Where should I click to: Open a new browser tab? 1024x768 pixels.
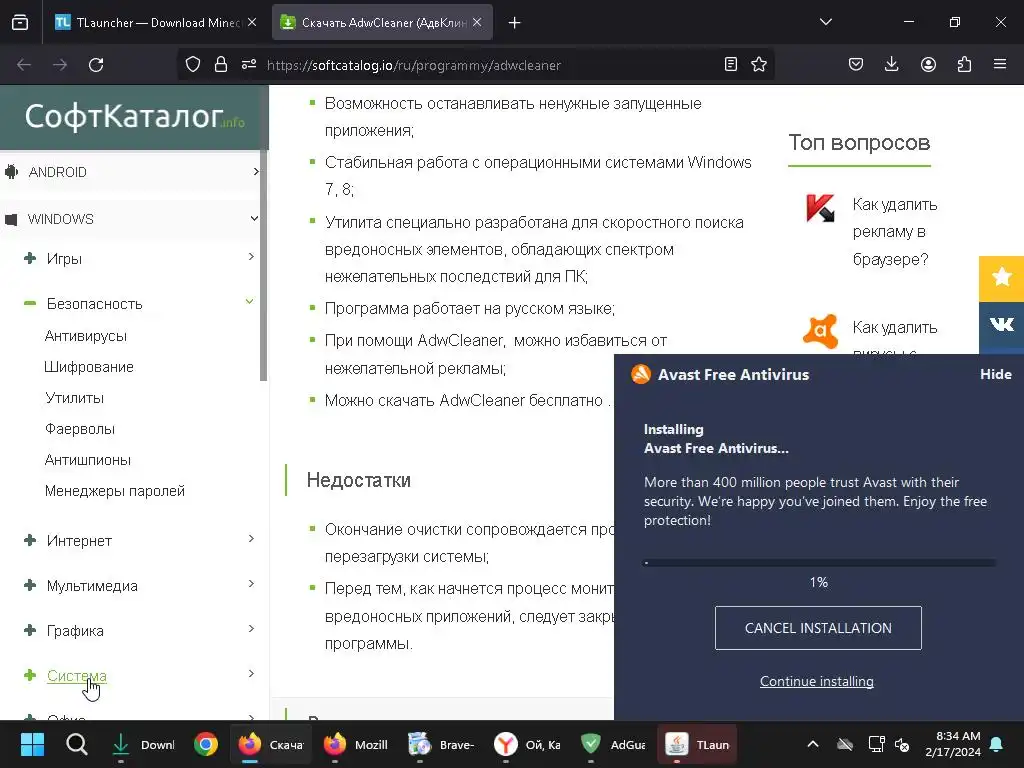[x=515, y=23]
